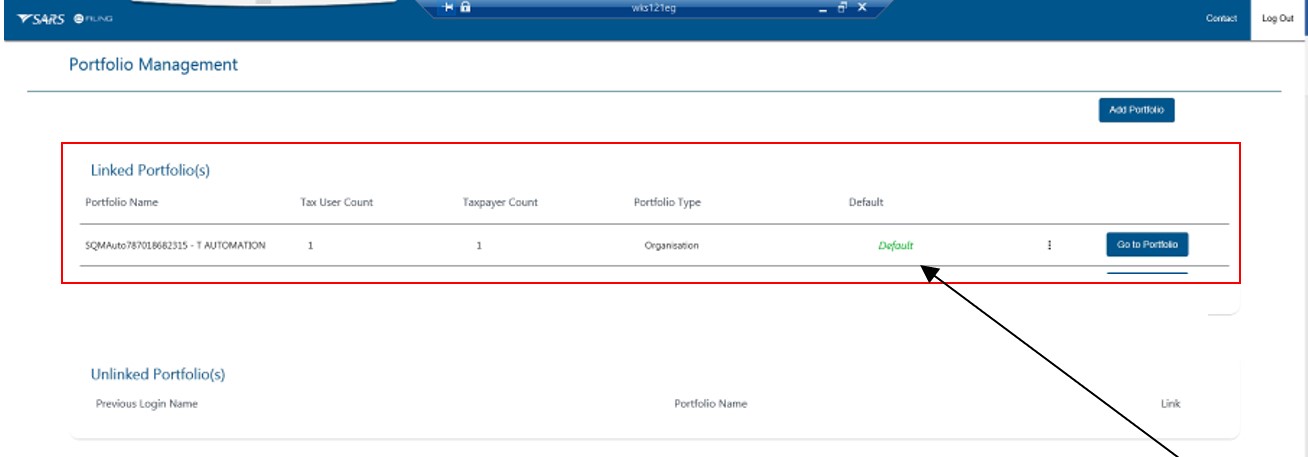Open the Contact page link

[1221, 19]
